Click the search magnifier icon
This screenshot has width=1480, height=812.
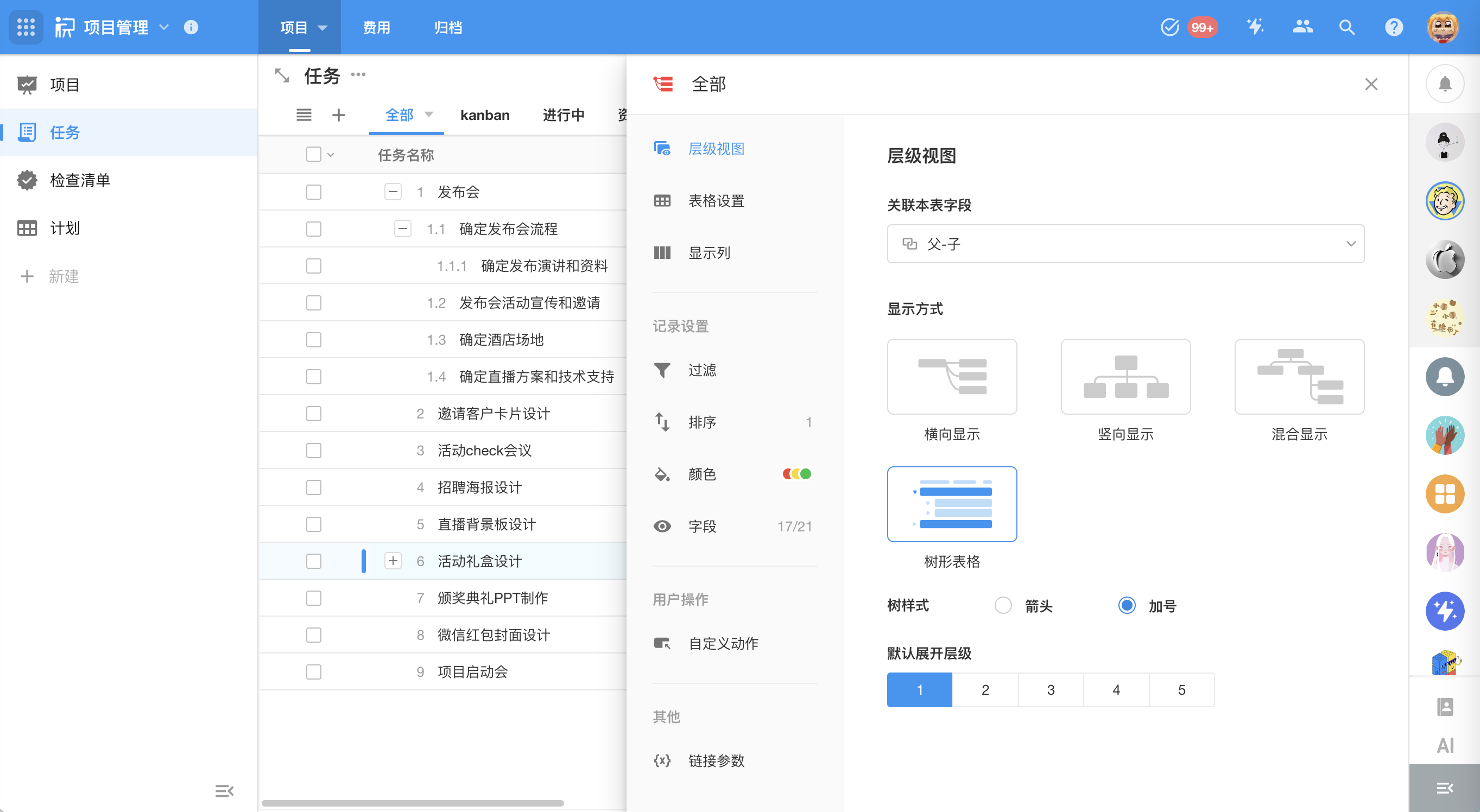click(1346, 27)
